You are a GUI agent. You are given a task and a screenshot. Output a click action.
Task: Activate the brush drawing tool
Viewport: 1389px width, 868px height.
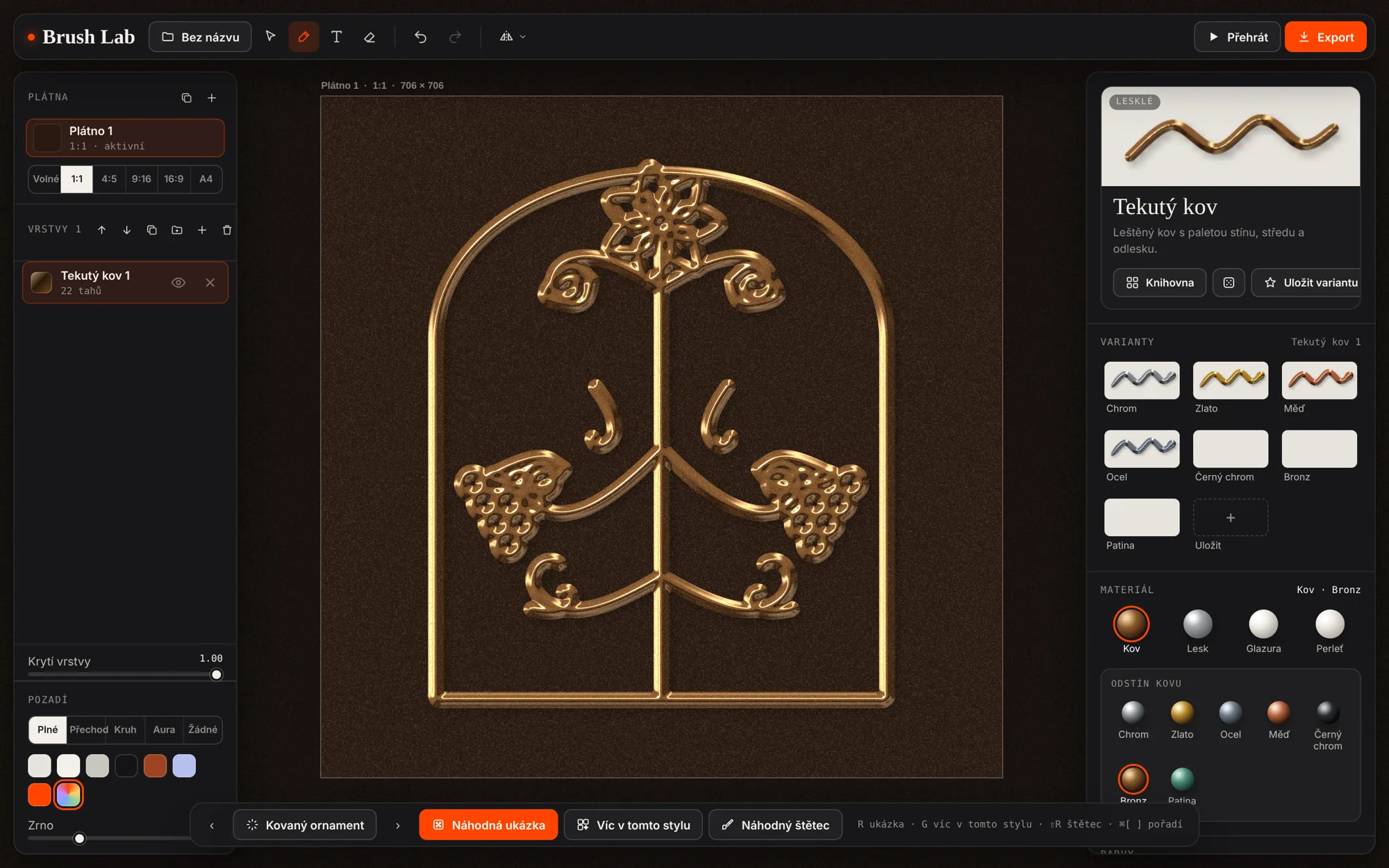click(303, 37)
